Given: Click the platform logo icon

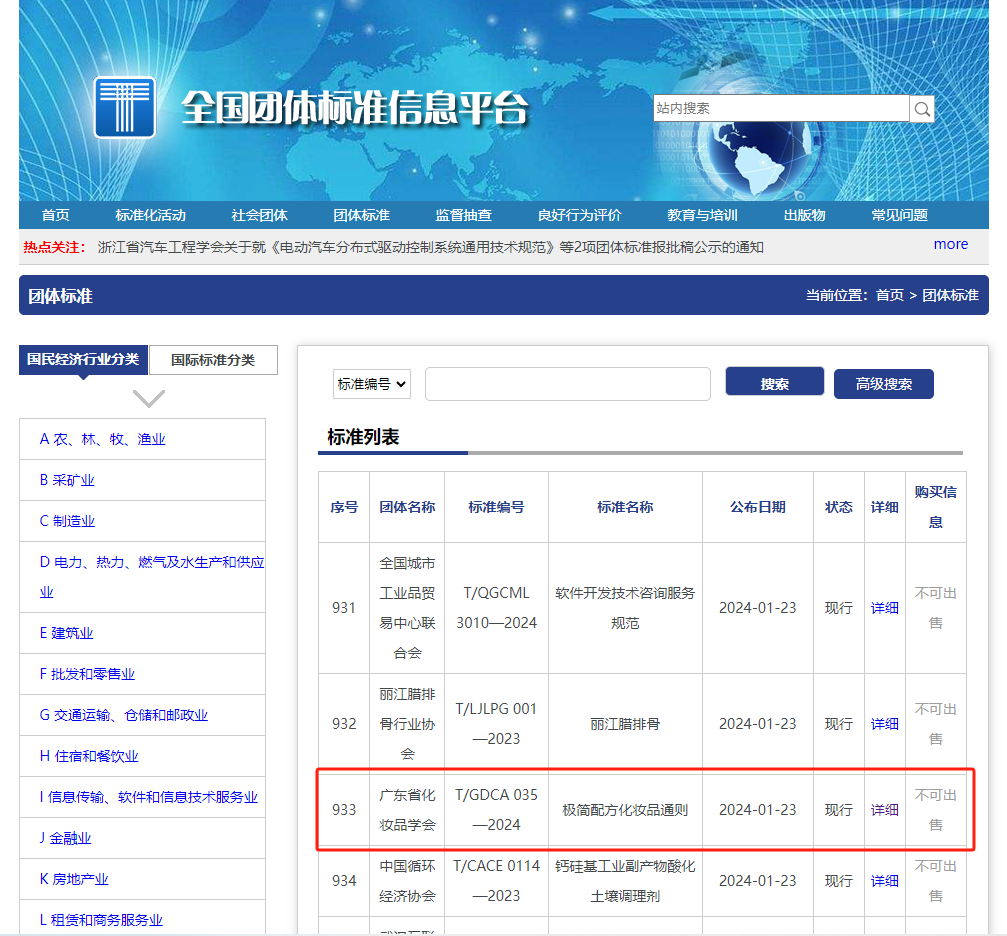Looking at the screenshot, I should 125,107.
